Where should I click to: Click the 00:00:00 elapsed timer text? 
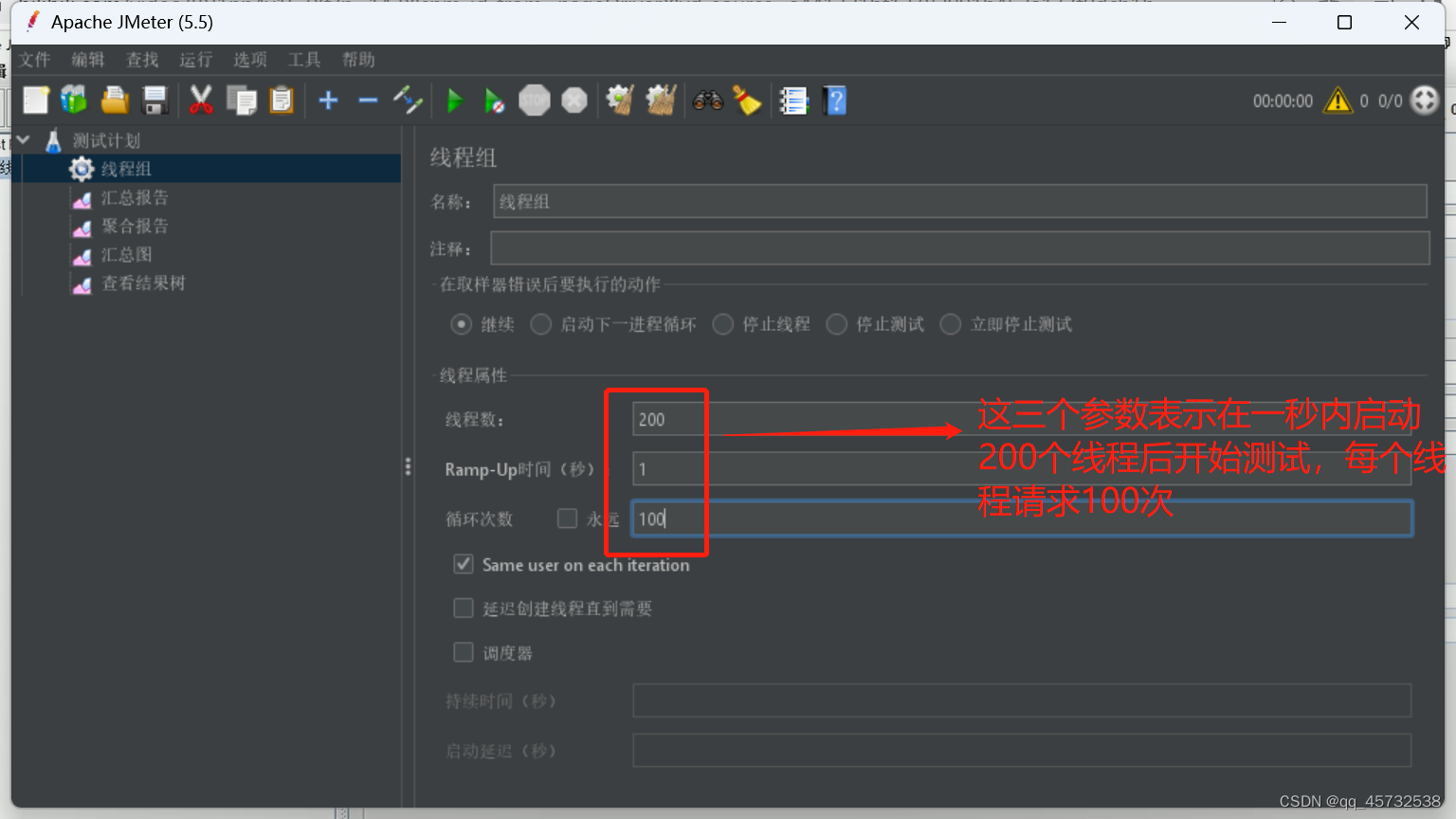click(x=1283, y=100)
